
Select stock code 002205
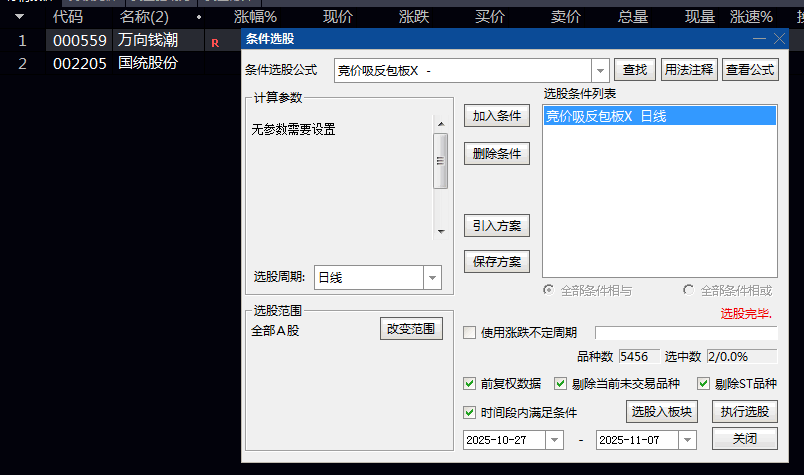pos(79,64)
